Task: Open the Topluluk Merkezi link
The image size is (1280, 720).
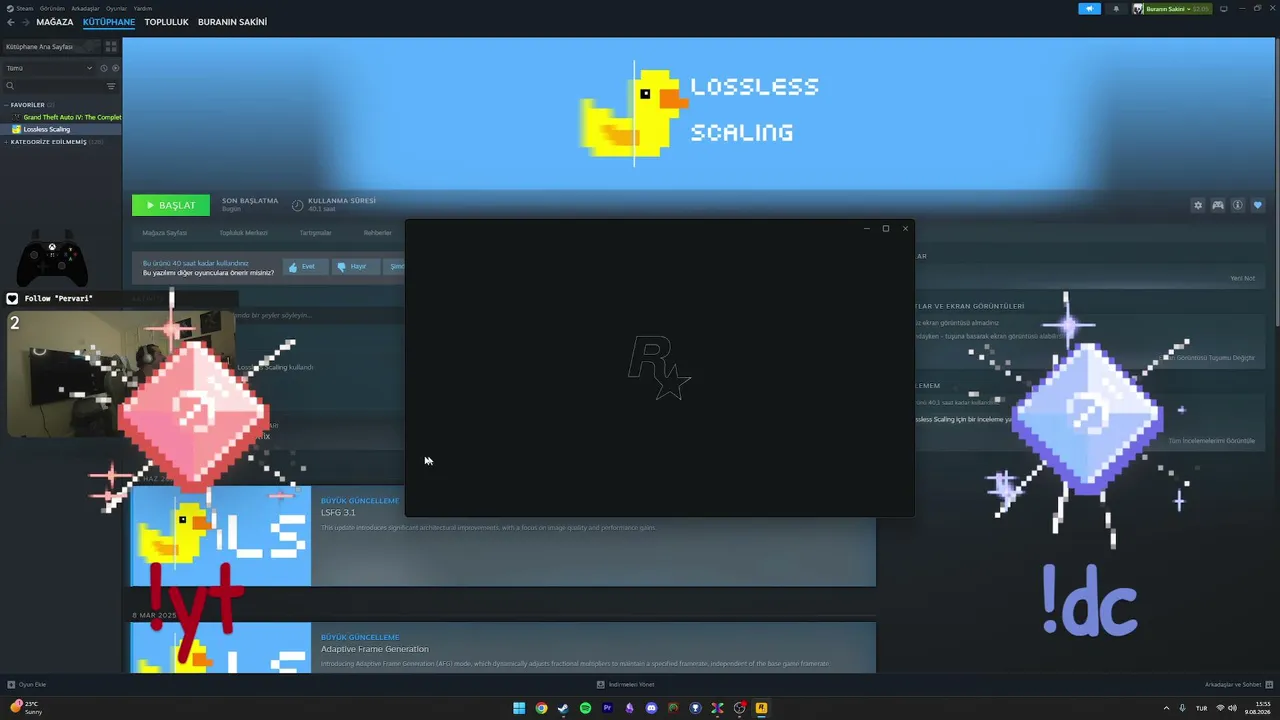Action: 243,233
